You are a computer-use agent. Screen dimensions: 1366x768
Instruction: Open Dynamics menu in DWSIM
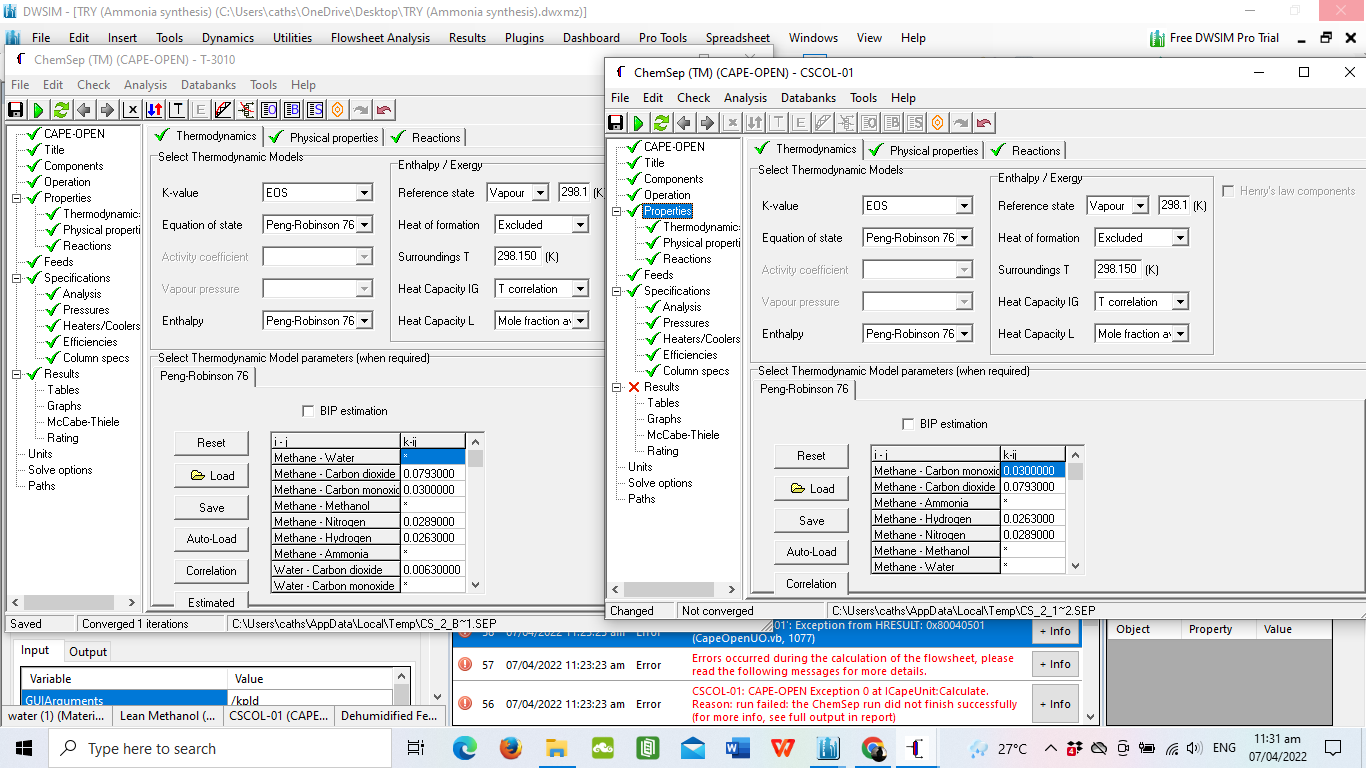click(228, 38)
